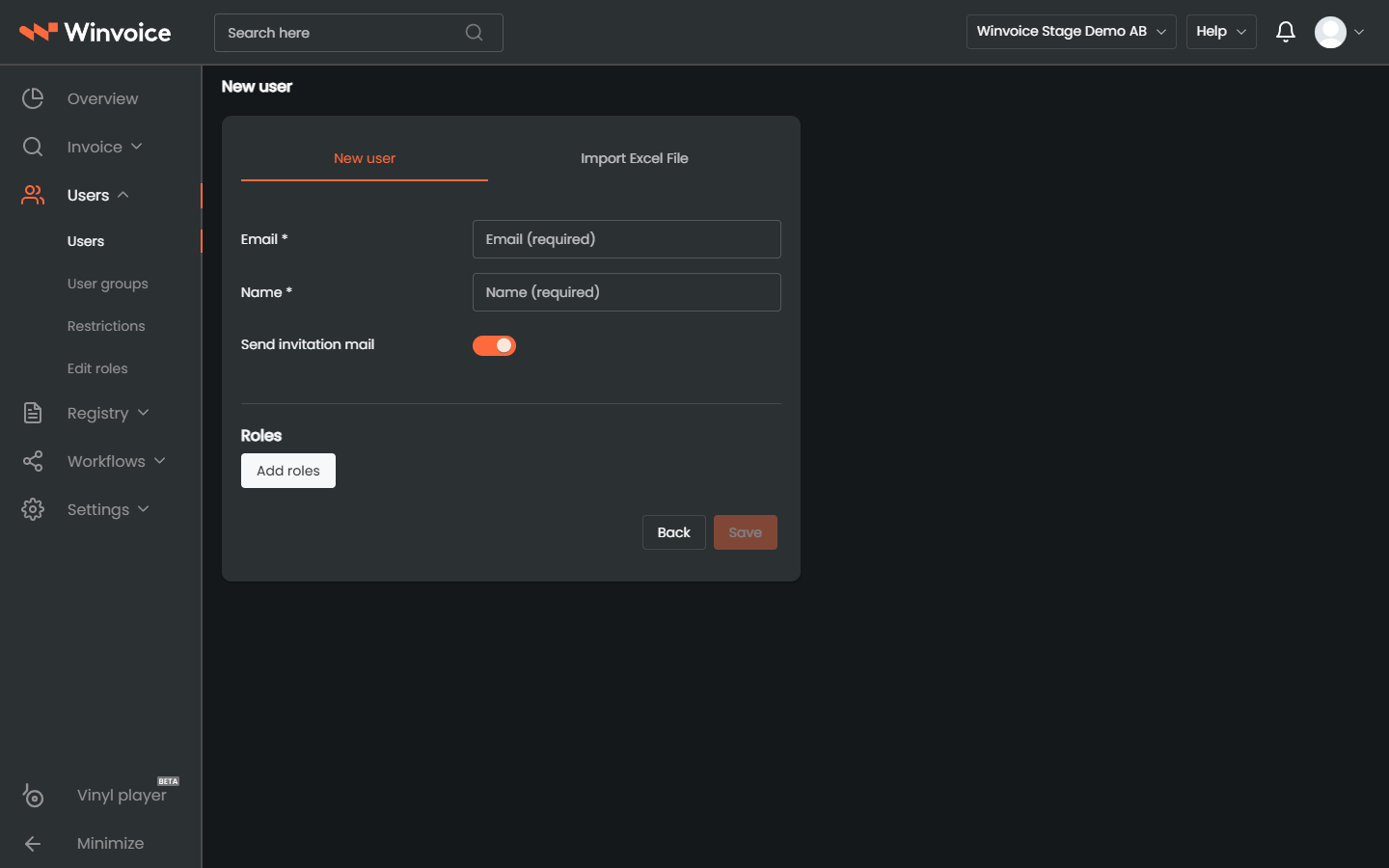
Task: Click the Back button
Action: pyautogui.click(x=674, y=532)
